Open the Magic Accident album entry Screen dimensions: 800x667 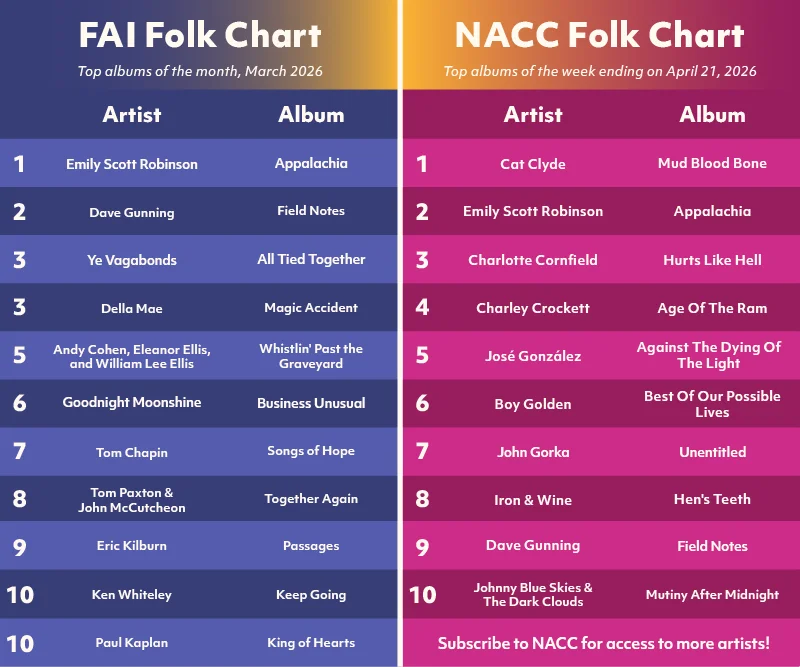[x=311, y=308]
